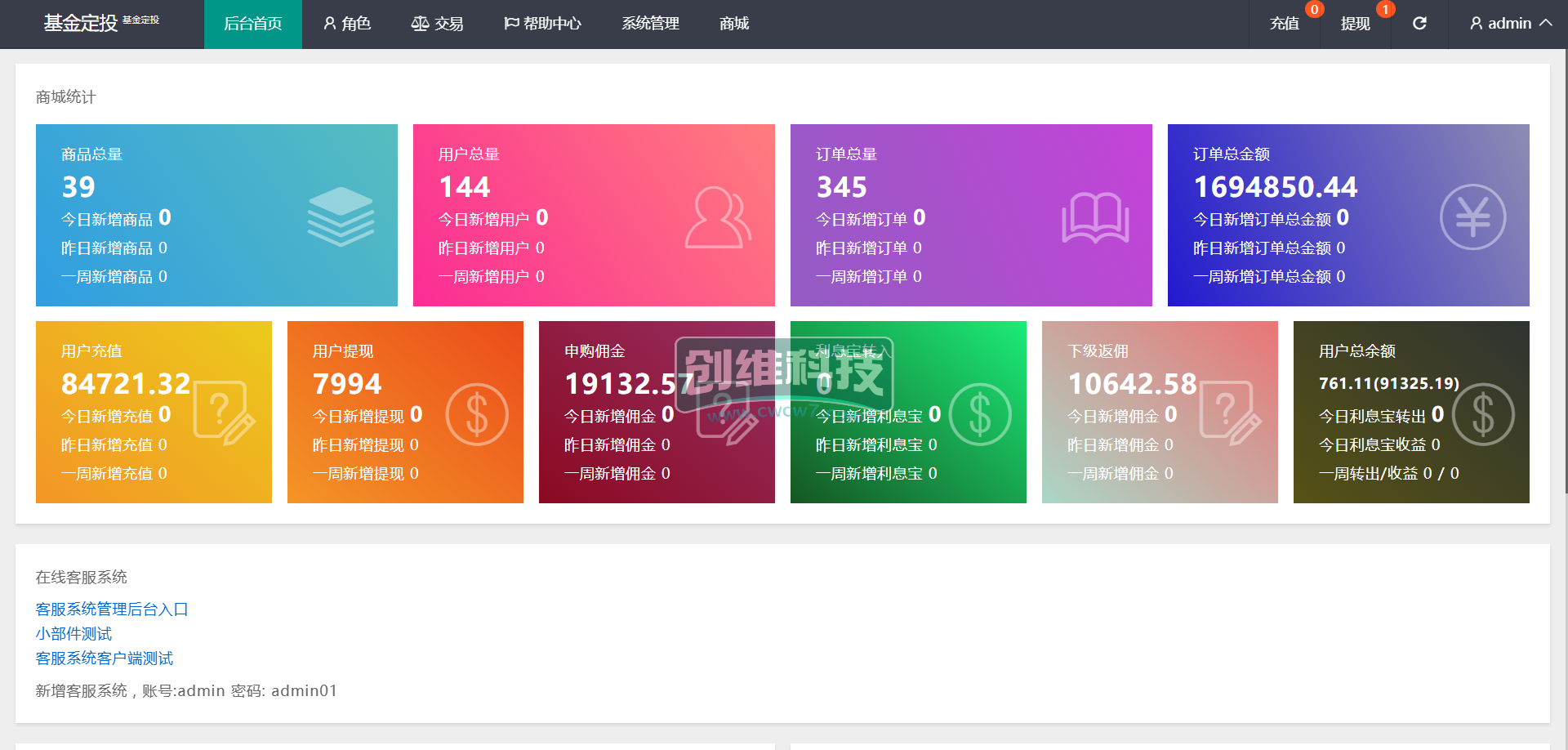Select 商城 in the top navigation
Image resolution: width=1568 pixels, height=750 pixels.
(734, 24)
